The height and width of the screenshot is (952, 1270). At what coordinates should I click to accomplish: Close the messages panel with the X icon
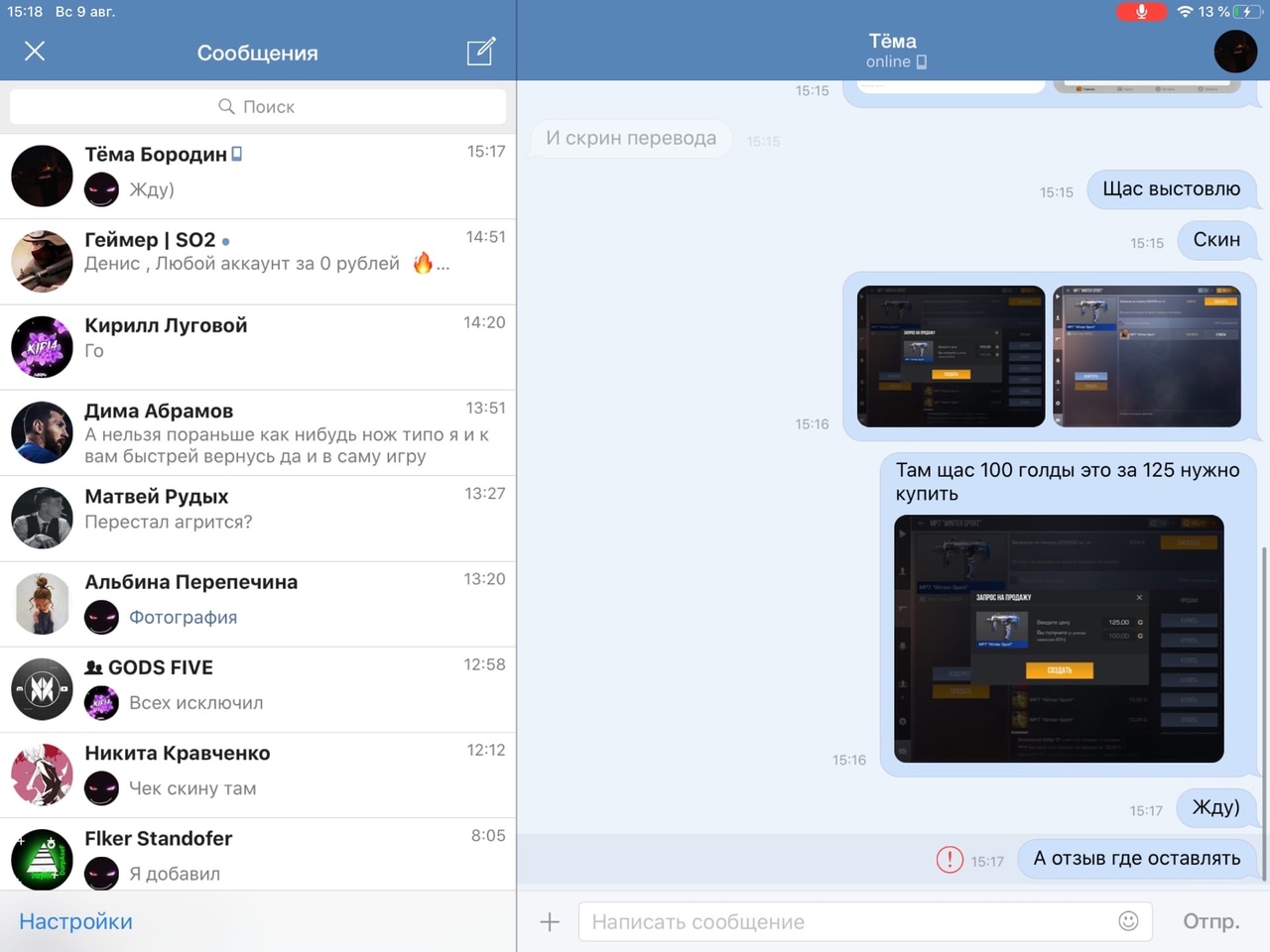pyautogui.click(x=35, y=52)
